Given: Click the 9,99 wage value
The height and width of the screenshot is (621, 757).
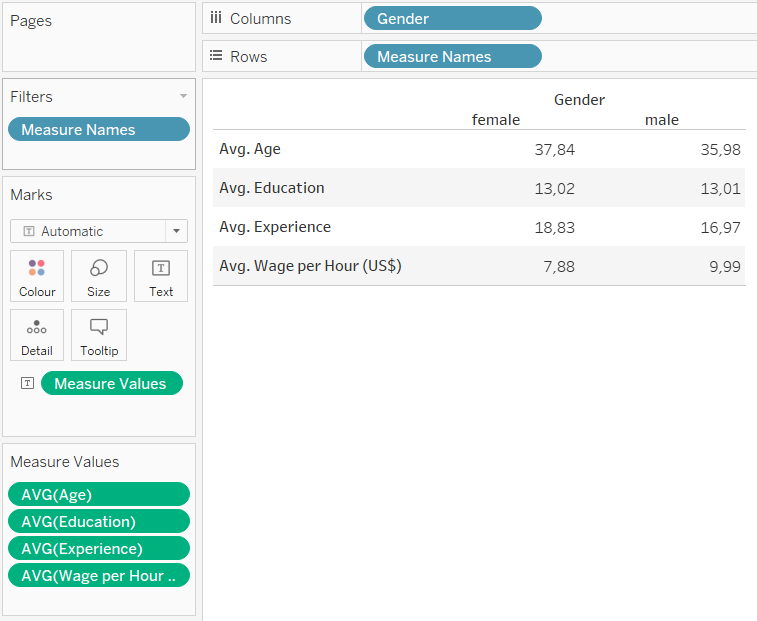Looking at the screenshot, I should pyautogui.click(x=725, y=267).
